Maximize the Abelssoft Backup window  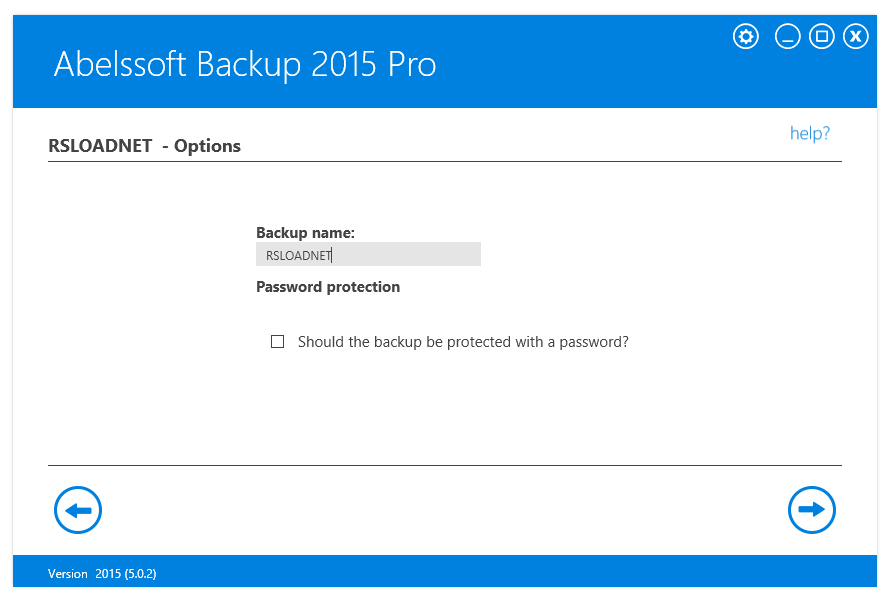822,37
